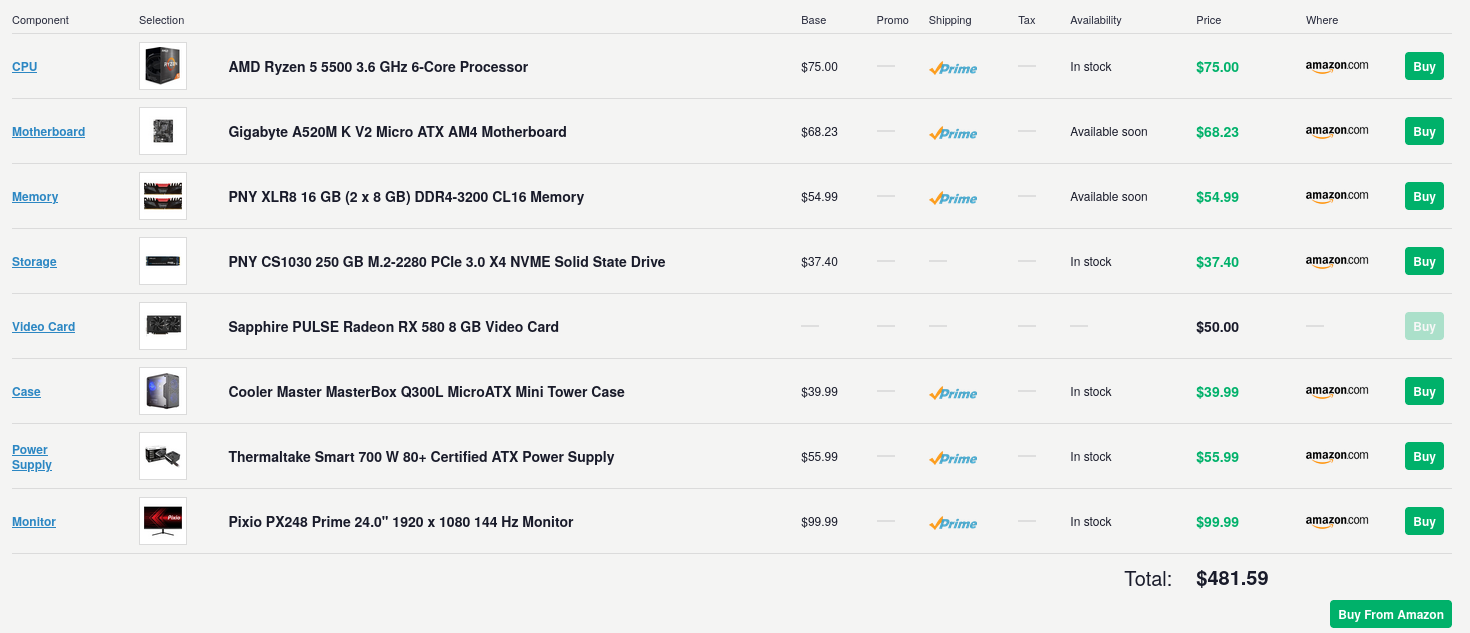1470x633 pixels.
Task: Open the Power Supply component link
Action: (32, 457)
